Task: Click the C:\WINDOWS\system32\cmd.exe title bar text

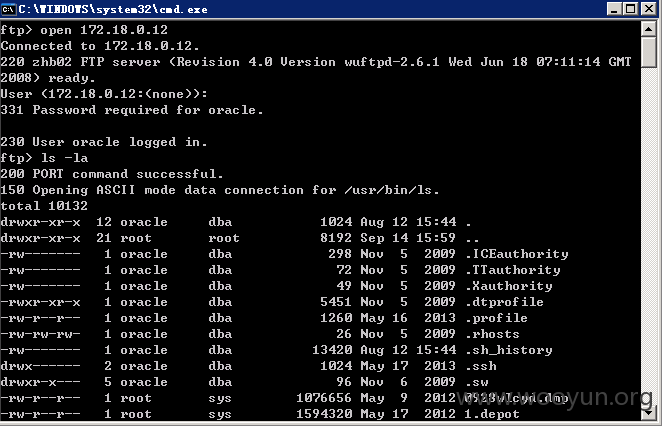Action: coord(113,9)
